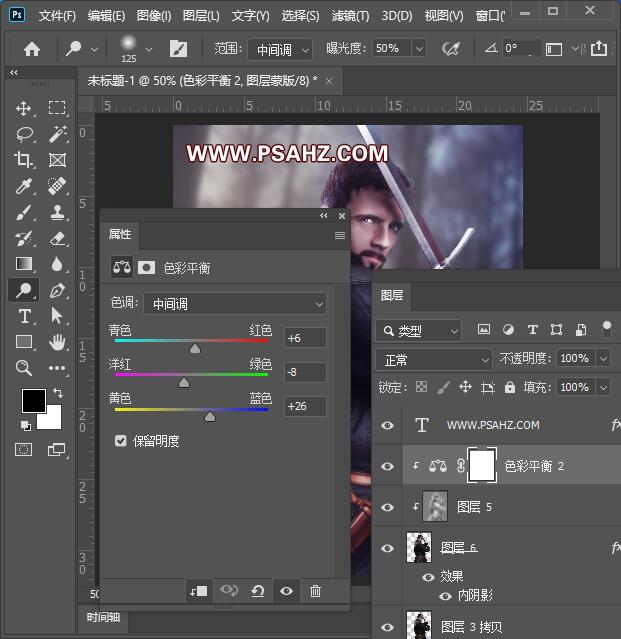Select the Horizontal Type tool
The width and height of the screenshot is (621, 639).
(24, 316)
